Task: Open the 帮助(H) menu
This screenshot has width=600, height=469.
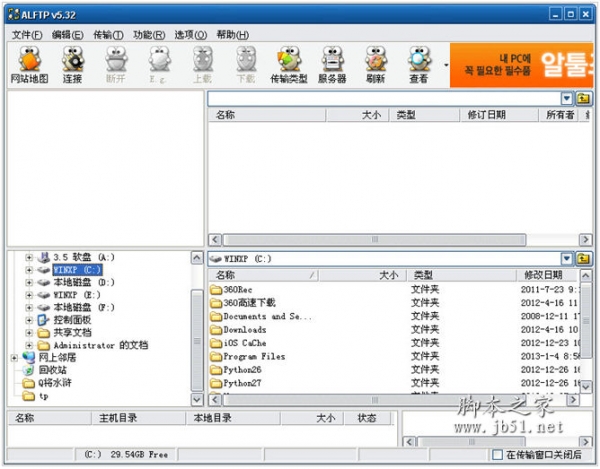Action: (x=232, y=35)
